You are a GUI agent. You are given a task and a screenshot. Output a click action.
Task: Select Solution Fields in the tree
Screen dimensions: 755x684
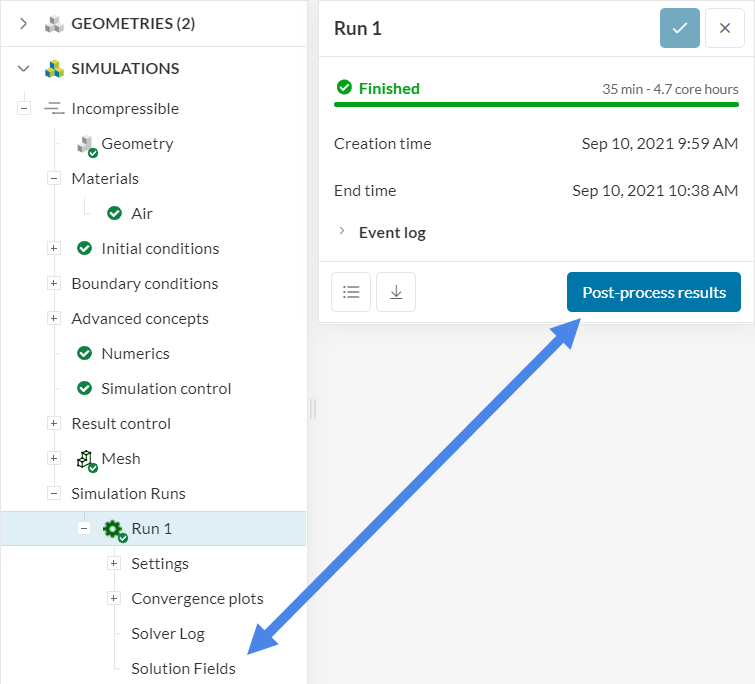coord(183,669)
